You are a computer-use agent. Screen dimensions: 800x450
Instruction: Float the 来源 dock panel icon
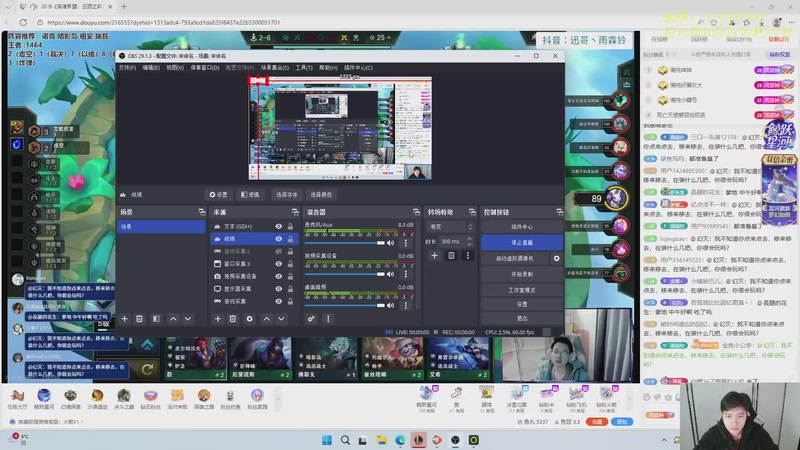tap(295, 212)
